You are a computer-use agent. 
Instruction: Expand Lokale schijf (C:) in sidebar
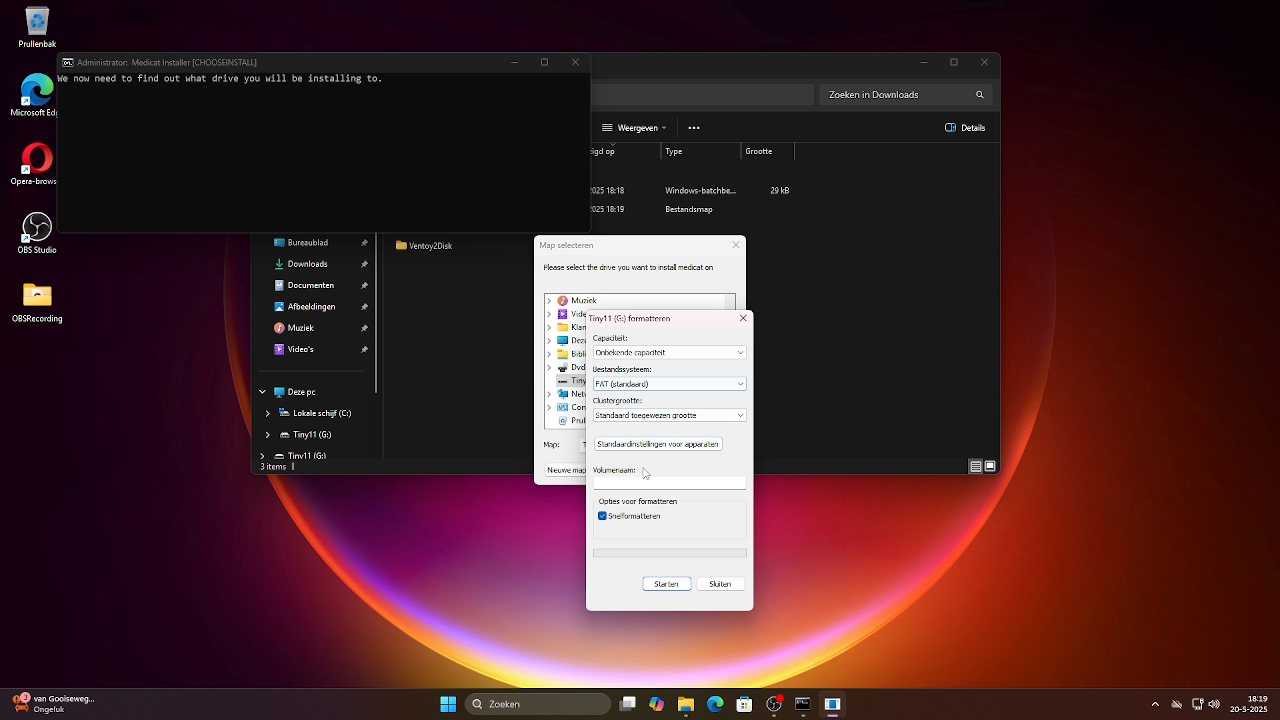268,413
